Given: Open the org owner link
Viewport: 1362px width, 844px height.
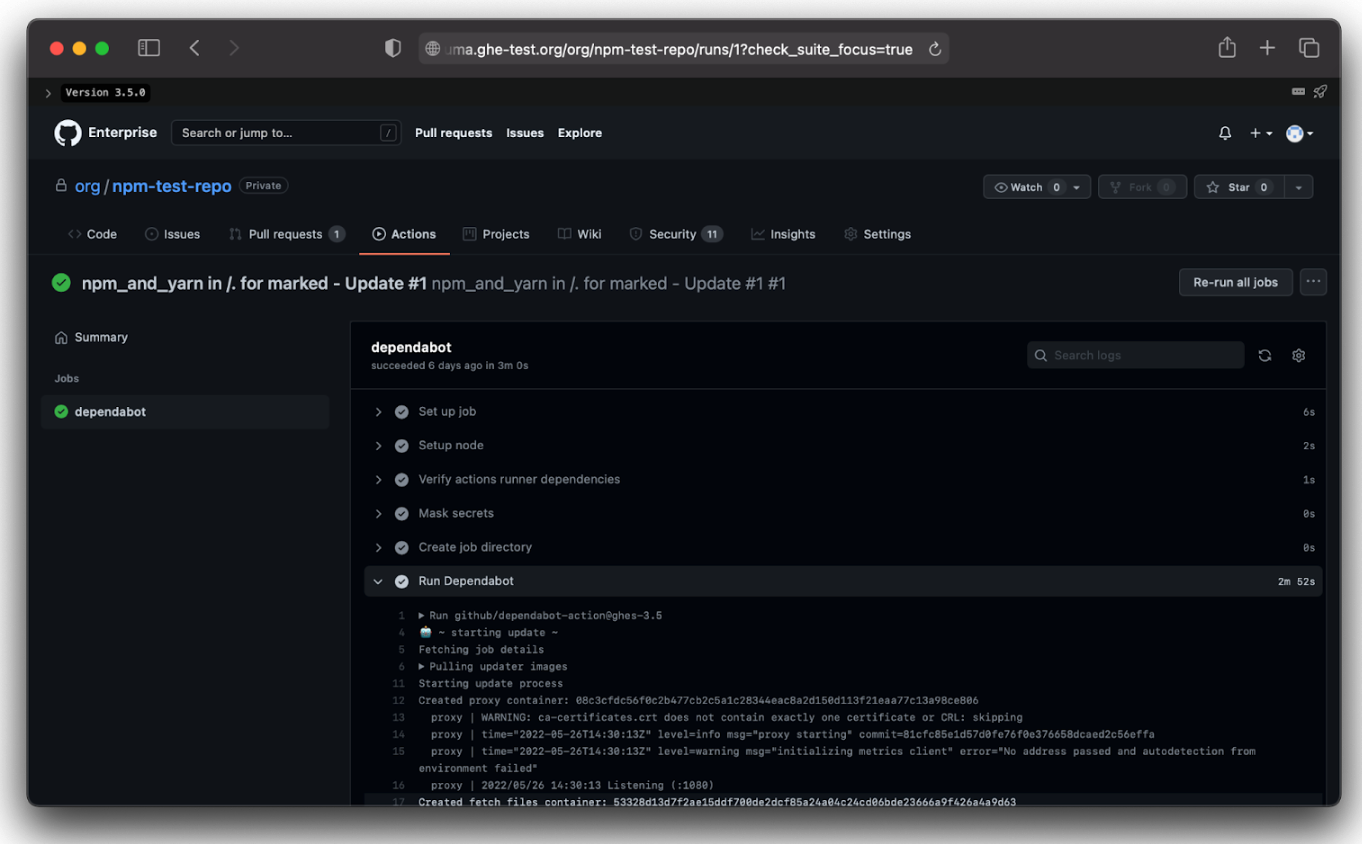Looking at the screenshot, I should click(x=87, y=186).
